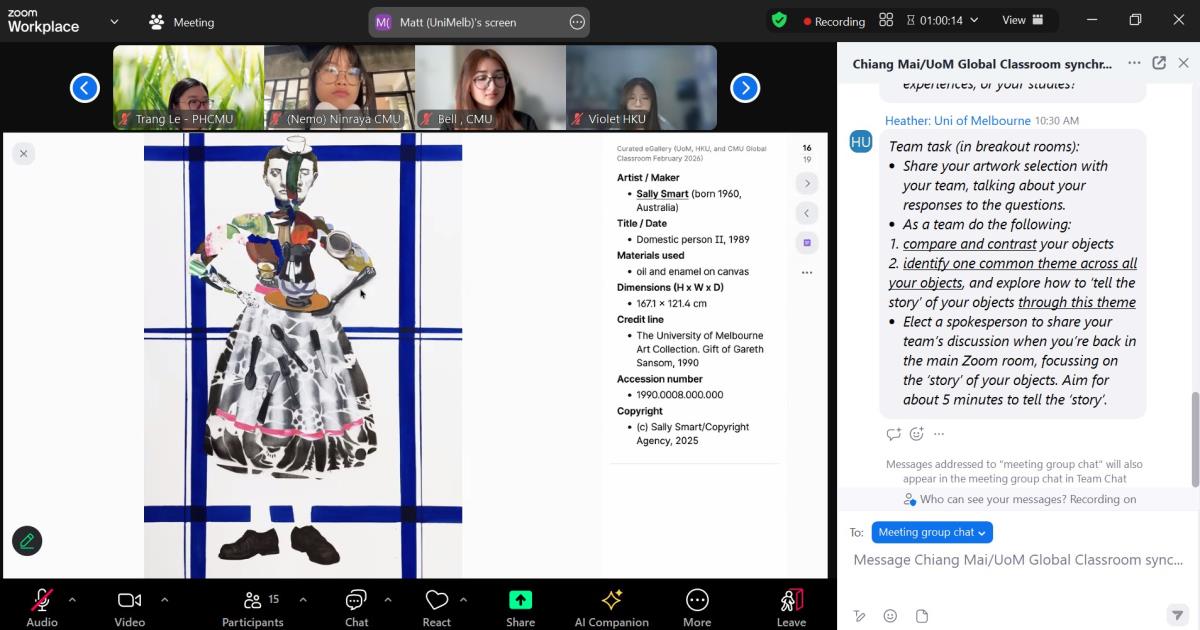Add emoji reaction to Heather's message

coord(917,434)
